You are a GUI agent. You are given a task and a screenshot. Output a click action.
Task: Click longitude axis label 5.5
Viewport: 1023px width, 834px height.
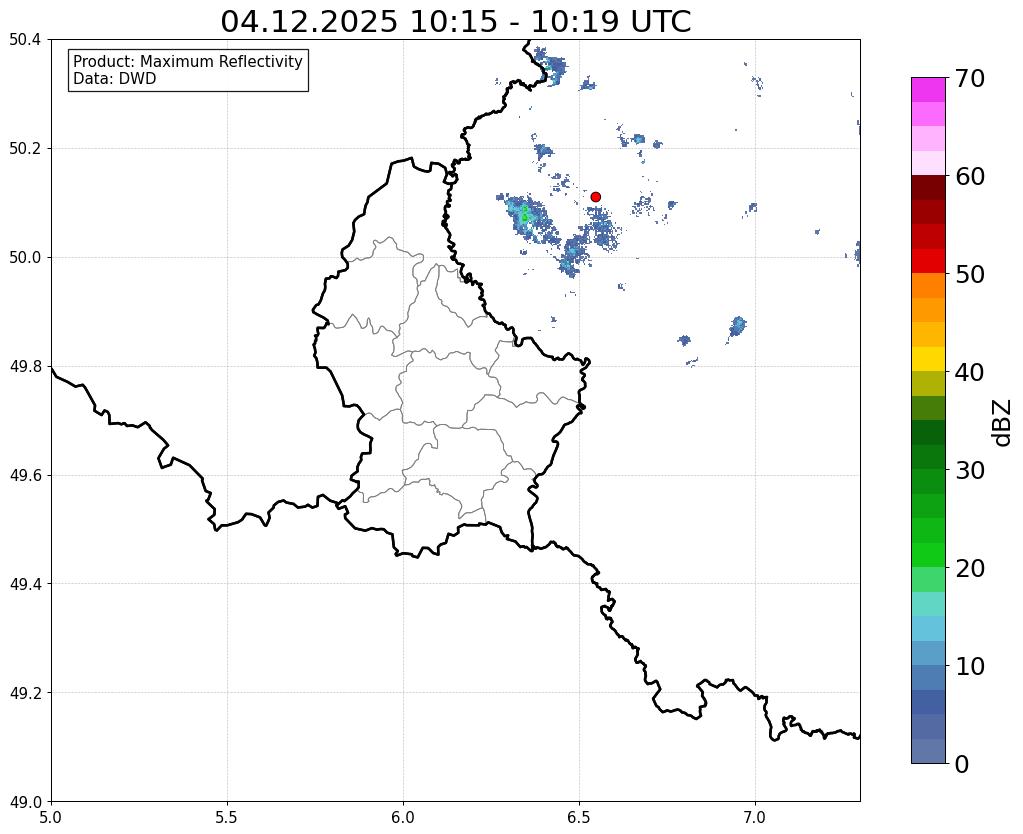[x=227, y=817]
